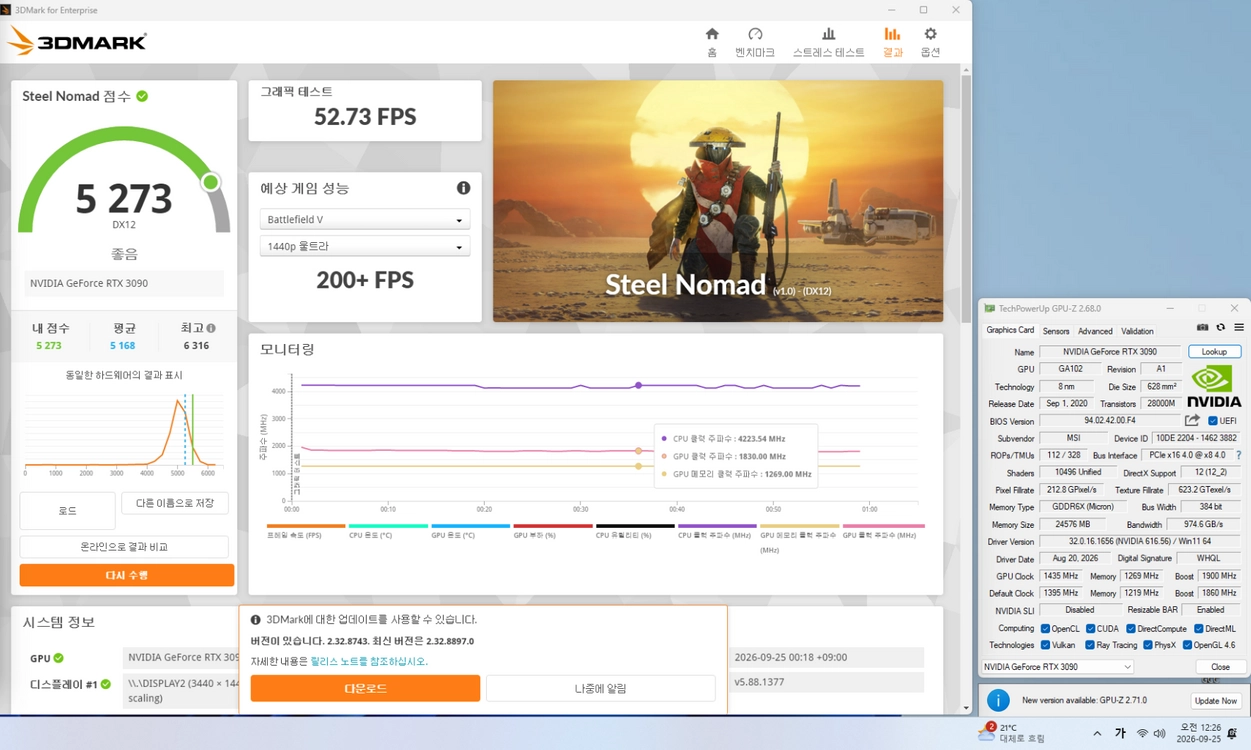Screen dimensions: 1251x750
Task: Click the blue info icon in the GPU-Z update bar
Action: [x=998, y=700]
